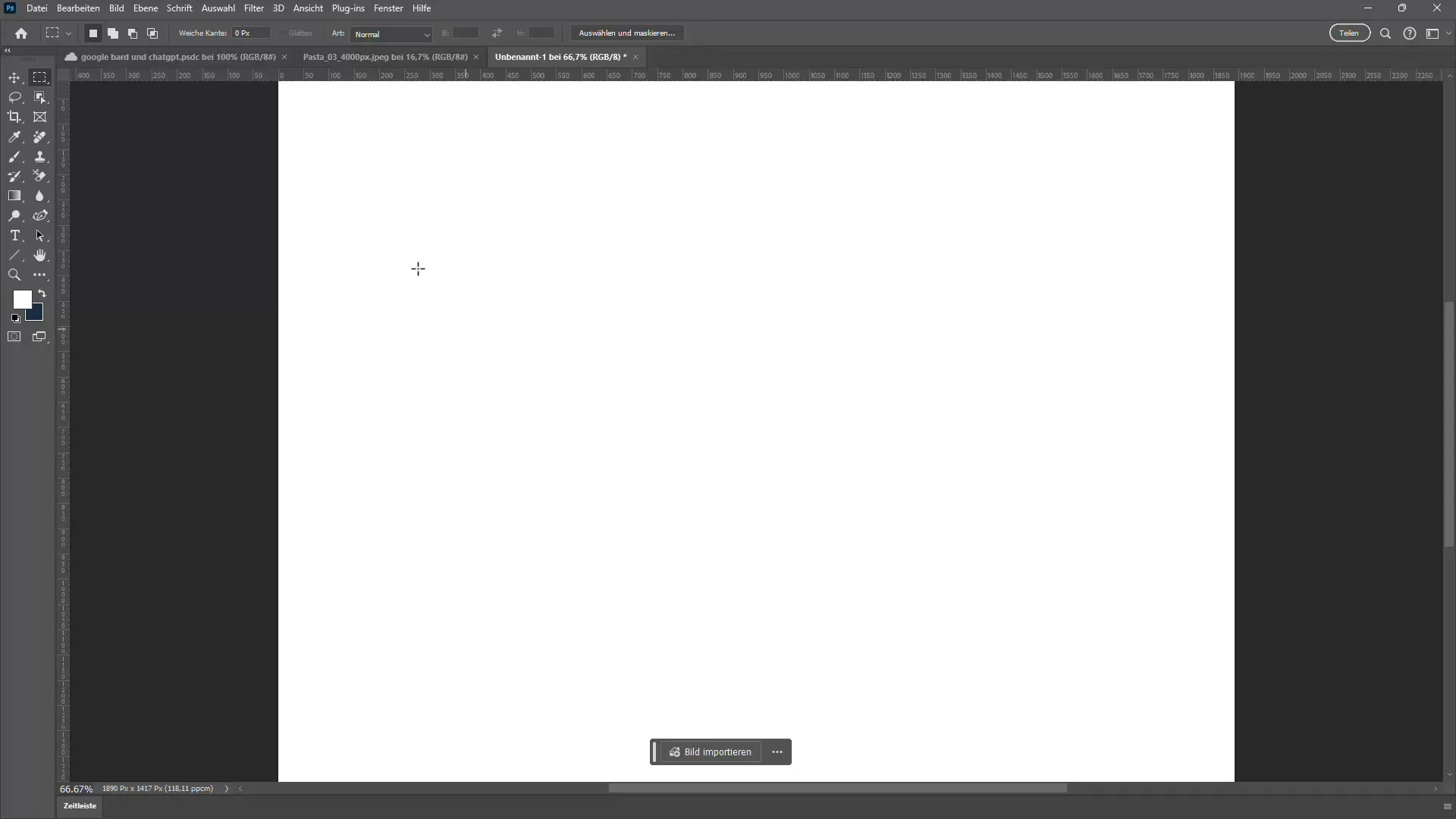Open the Filter menu
The width and height of the screenshot is (1456, 819).
click(253, 8)
